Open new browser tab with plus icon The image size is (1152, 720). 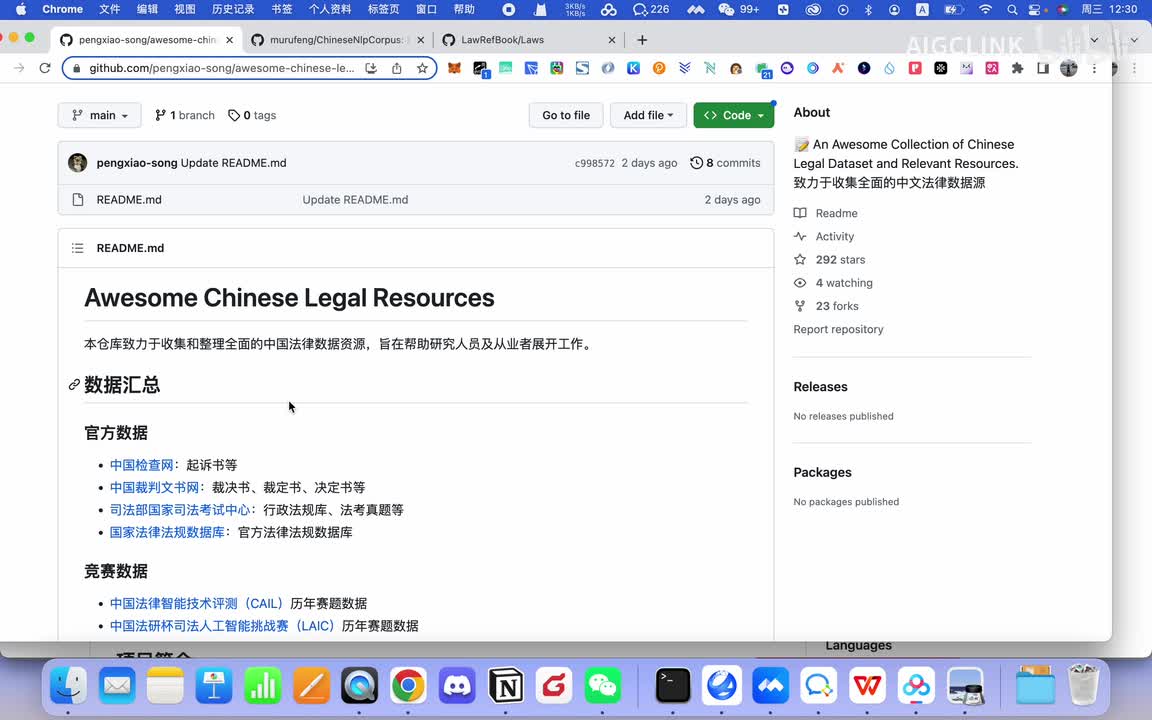click(x=642, y=40)
